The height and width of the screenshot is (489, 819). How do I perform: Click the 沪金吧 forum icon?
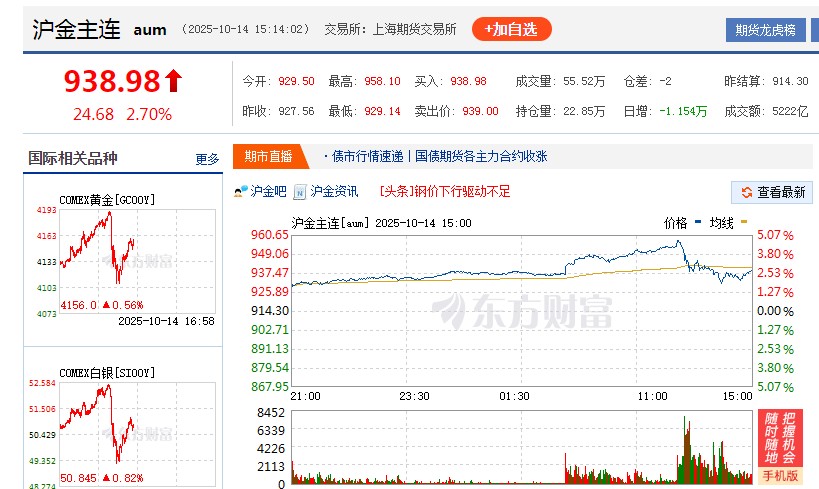(x=240, y=191)
